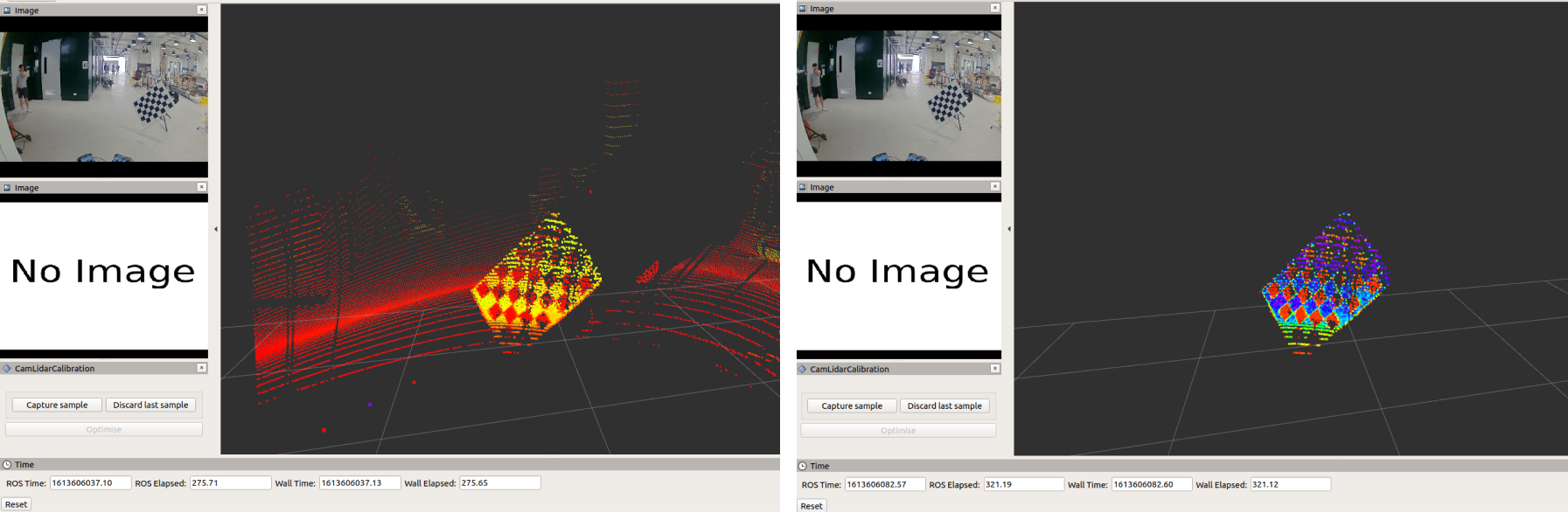Click Wall Time field in right window
This screenshot has height=520, width=1568.
[1152, 484]
